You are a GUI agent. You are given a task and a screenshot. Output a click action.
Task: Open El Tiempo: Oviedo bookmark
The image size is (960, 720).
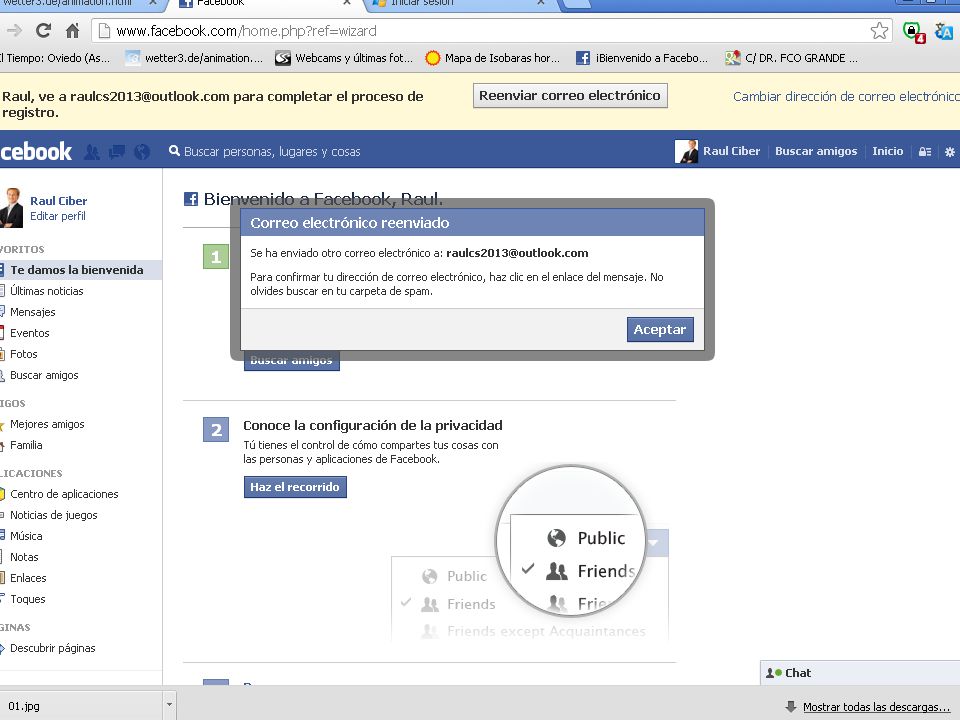pyautogui.click(x=55, y=58)
